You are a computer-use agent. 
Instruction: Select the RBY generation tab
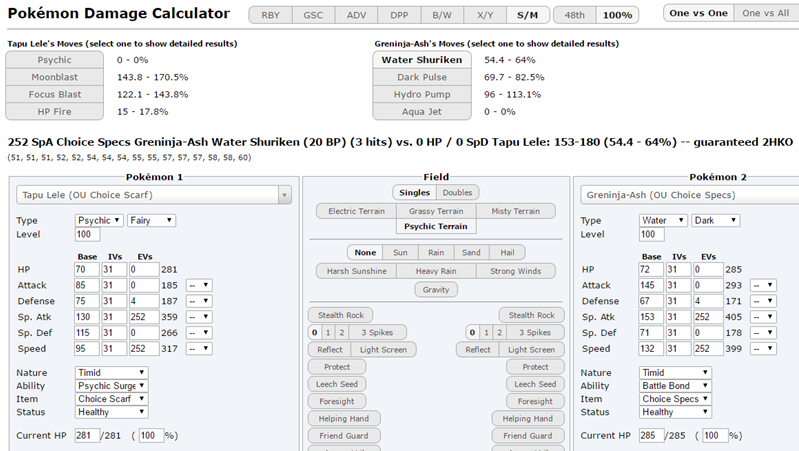(x=271, y=15)
